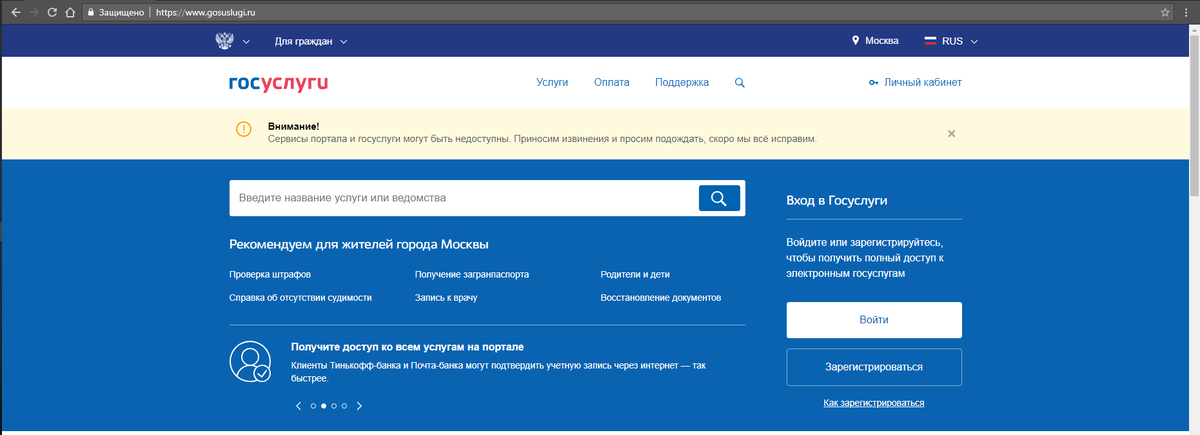Viewport: 1200px width, 435px height.
Task: Bookmark page with star icon
Action: pos(1165,13)
